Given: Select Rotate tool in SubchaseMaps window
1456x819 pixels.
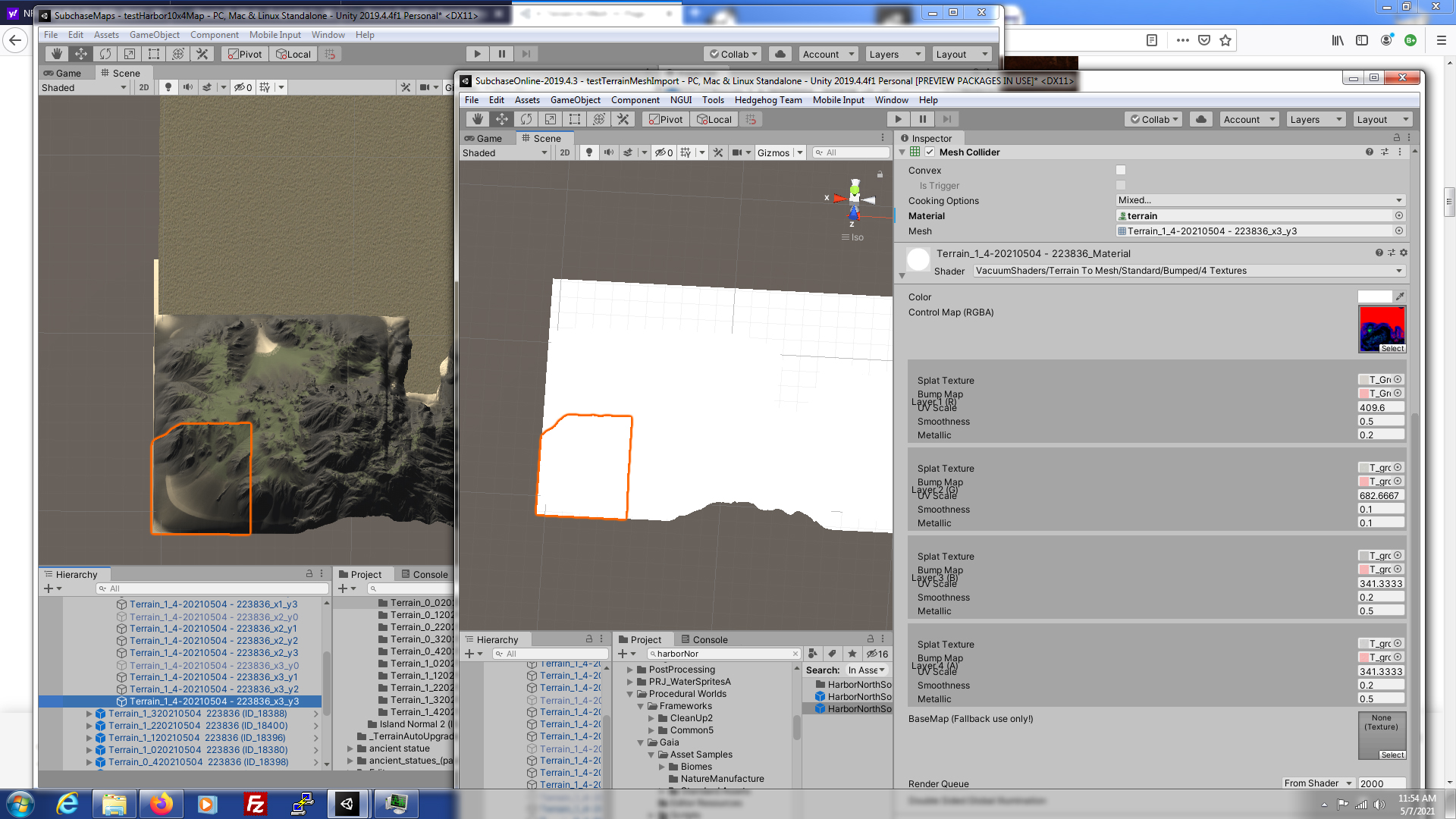Looking at the screenshot, I should pyautogui.click(x=105, y=54).
